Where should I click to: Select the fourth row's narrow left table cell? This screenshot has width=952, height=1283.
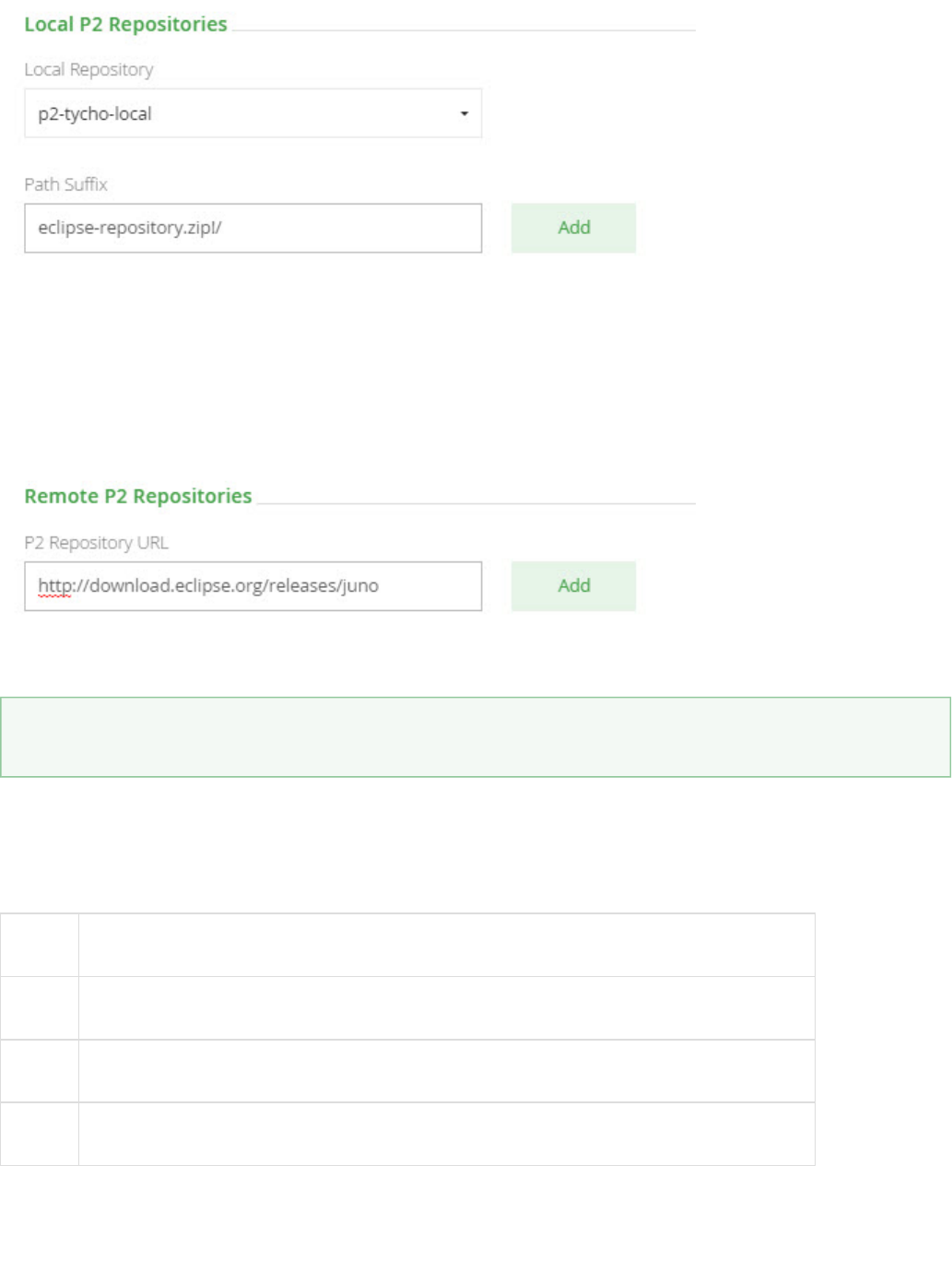40,1134
